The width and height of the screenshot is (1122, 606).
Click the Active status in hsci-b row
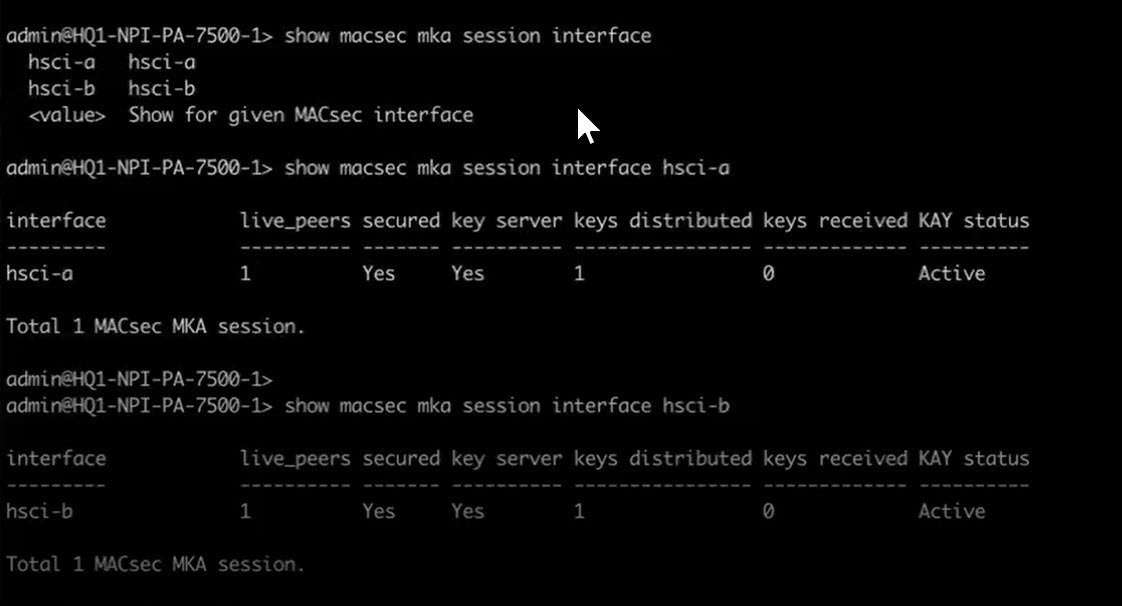click(x=951, y=512)
